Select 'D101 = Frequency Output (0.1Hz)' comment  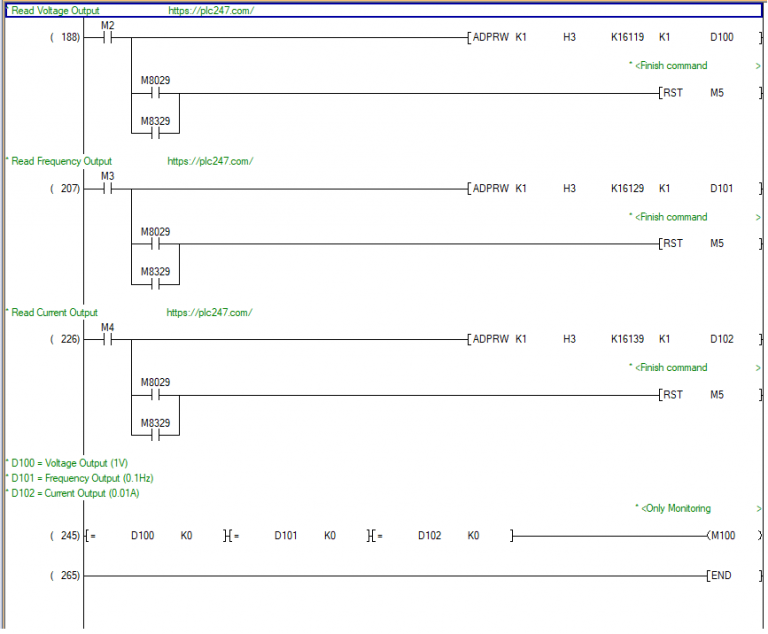(x=80, y=478)
